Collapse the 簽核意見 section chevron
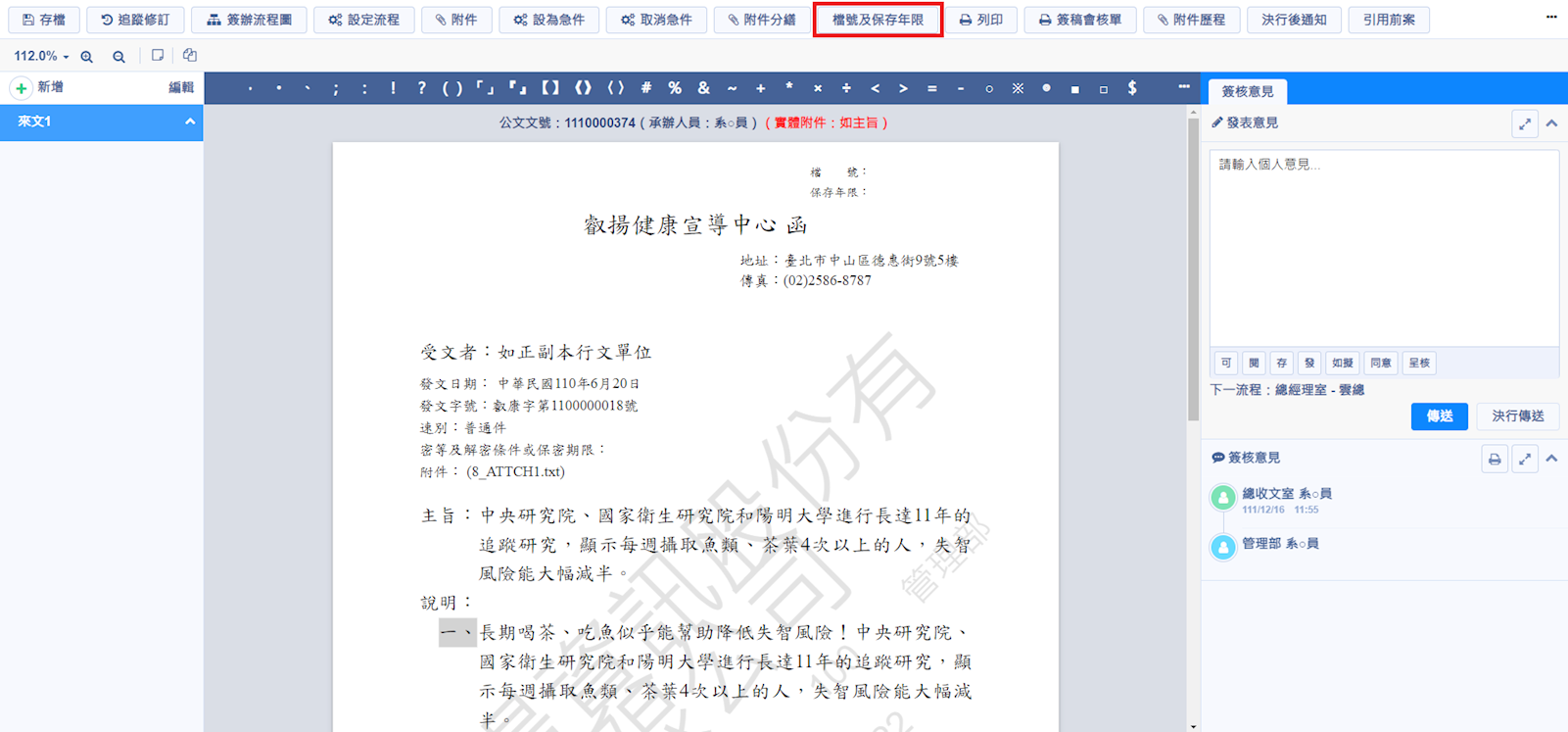 pyautogui.click(x=1551, y=459)
